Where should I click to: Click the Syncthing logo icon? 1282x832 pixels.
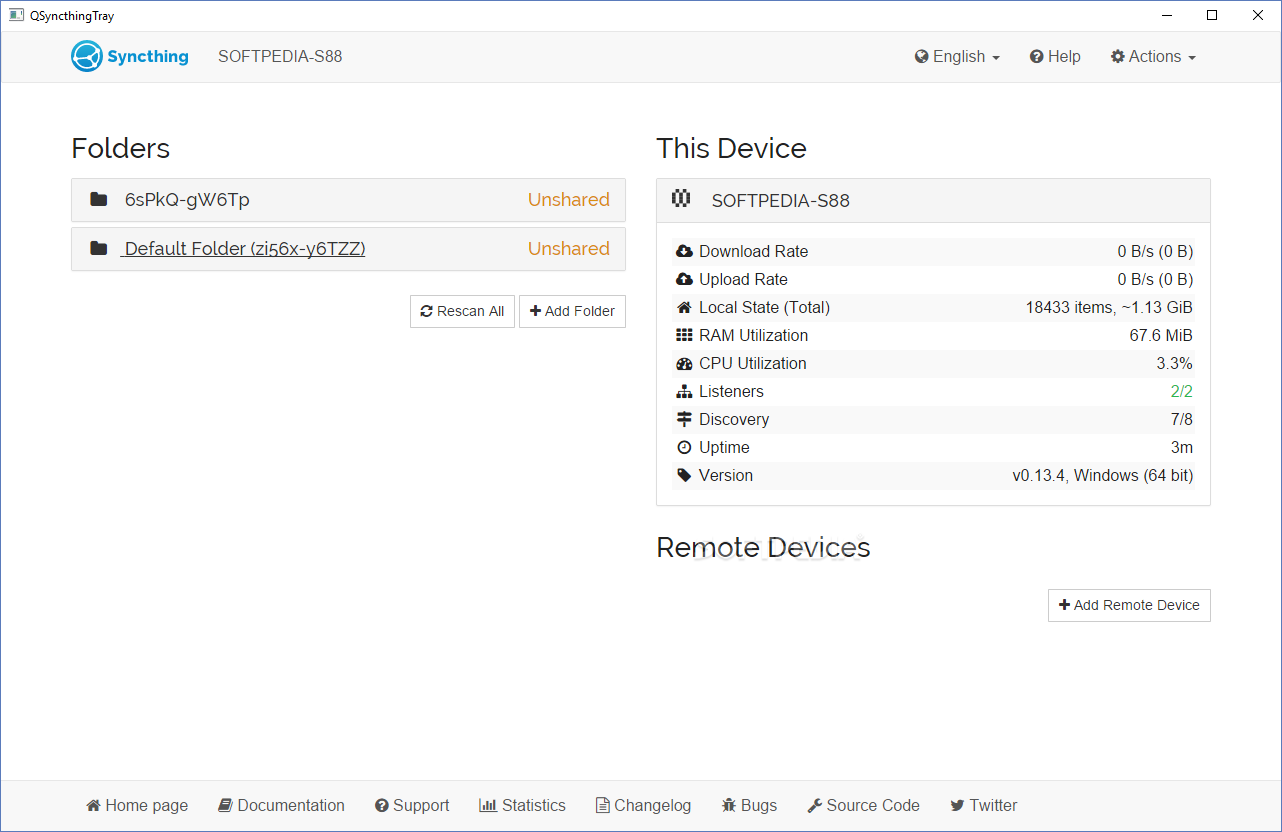point(87,56)
